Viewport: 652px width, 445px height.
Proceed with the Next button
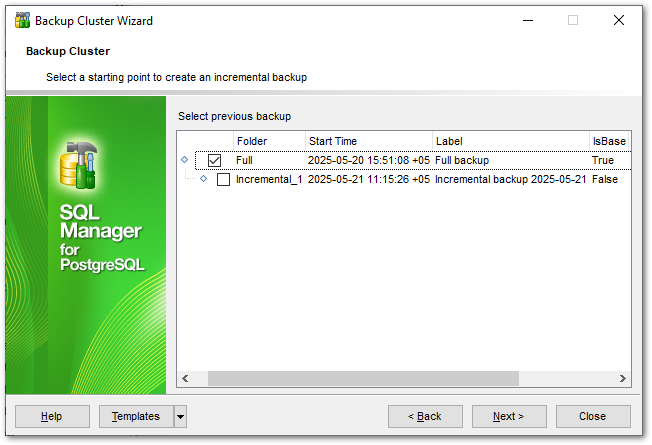(509, 416)
